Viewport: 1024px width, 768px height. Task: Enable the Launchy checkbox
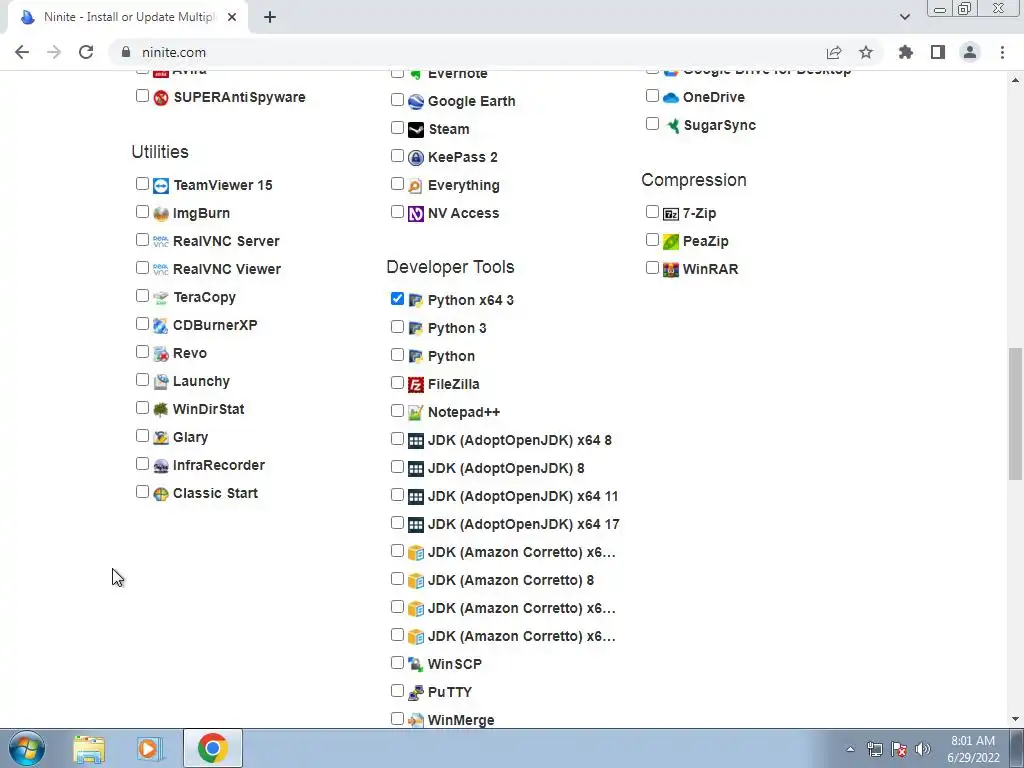(x=142, y=379)
